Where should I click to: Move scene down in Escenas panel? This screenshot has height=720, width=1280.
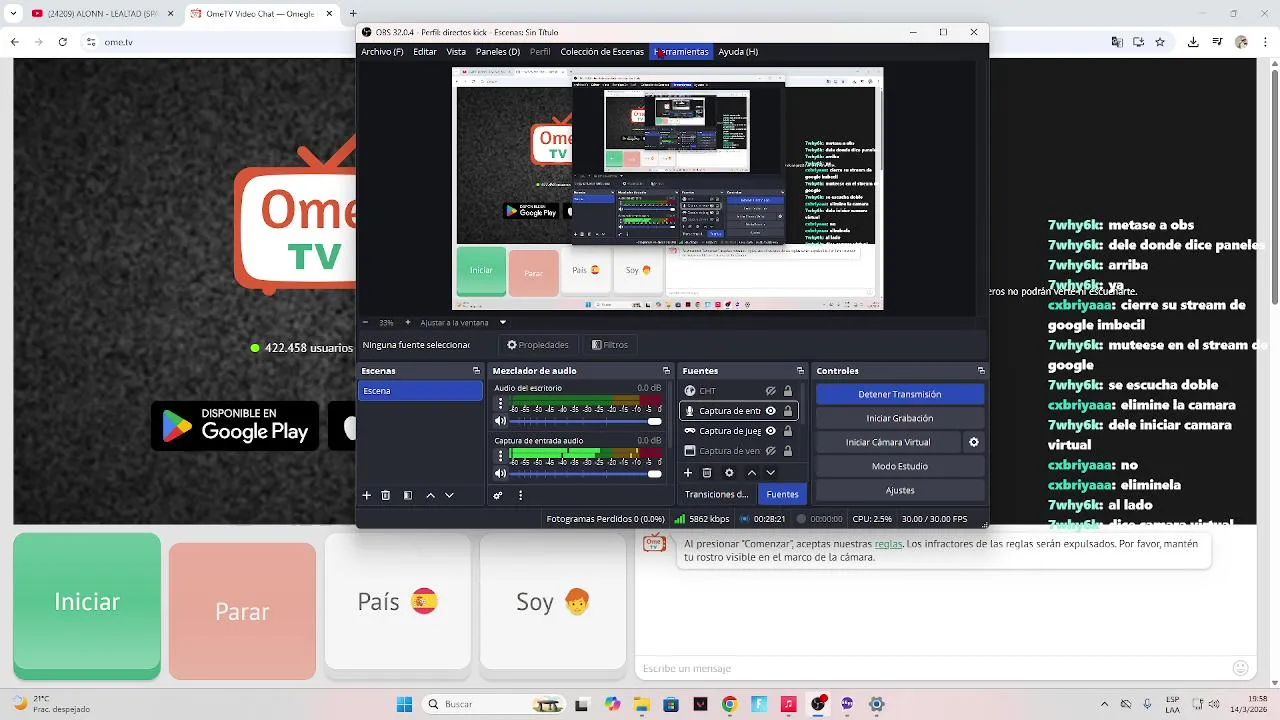click(x=449, y=495)
